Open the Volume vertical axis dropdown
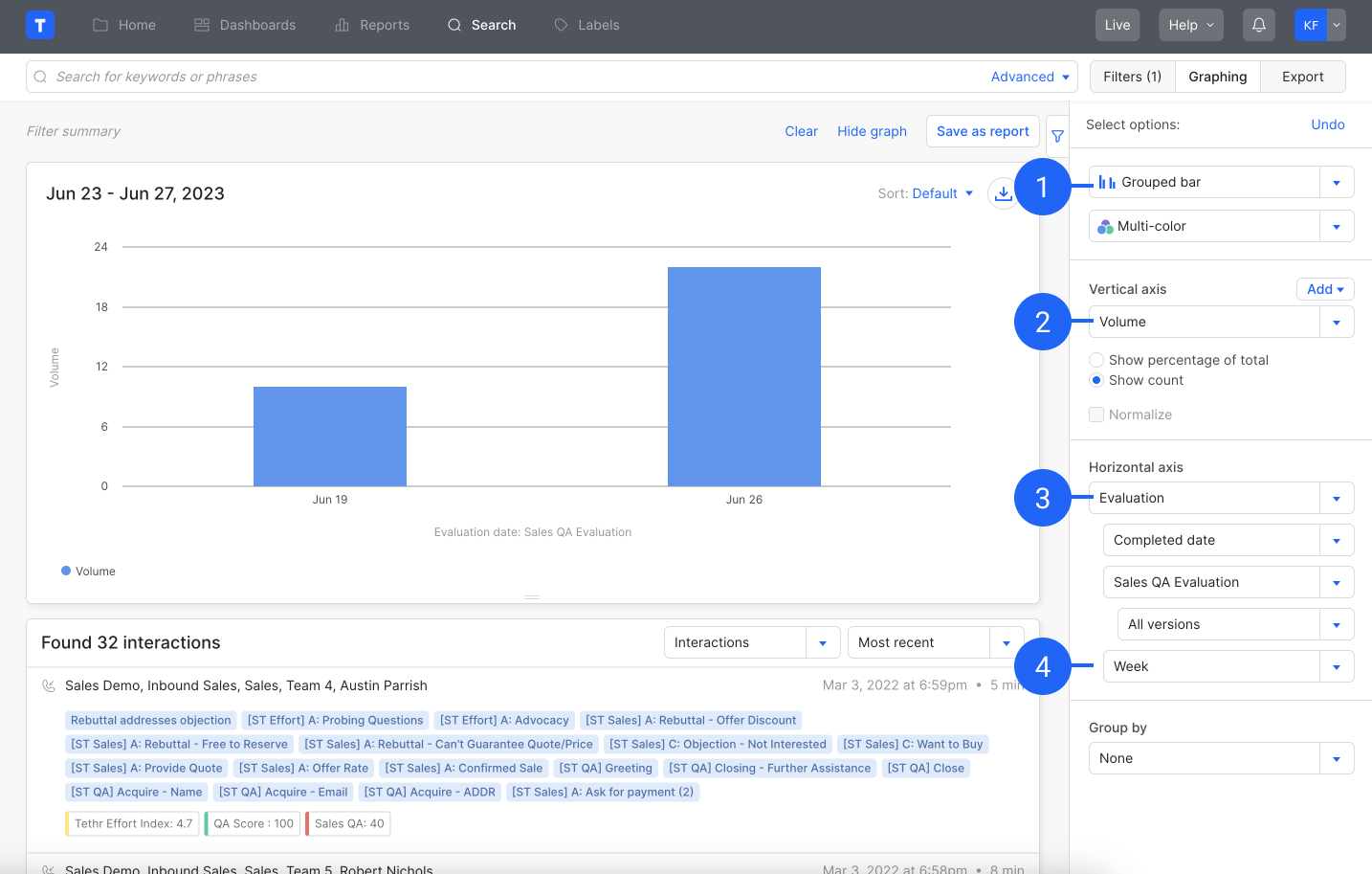This screenshot has width=1372, height=874. point(1222,322)
